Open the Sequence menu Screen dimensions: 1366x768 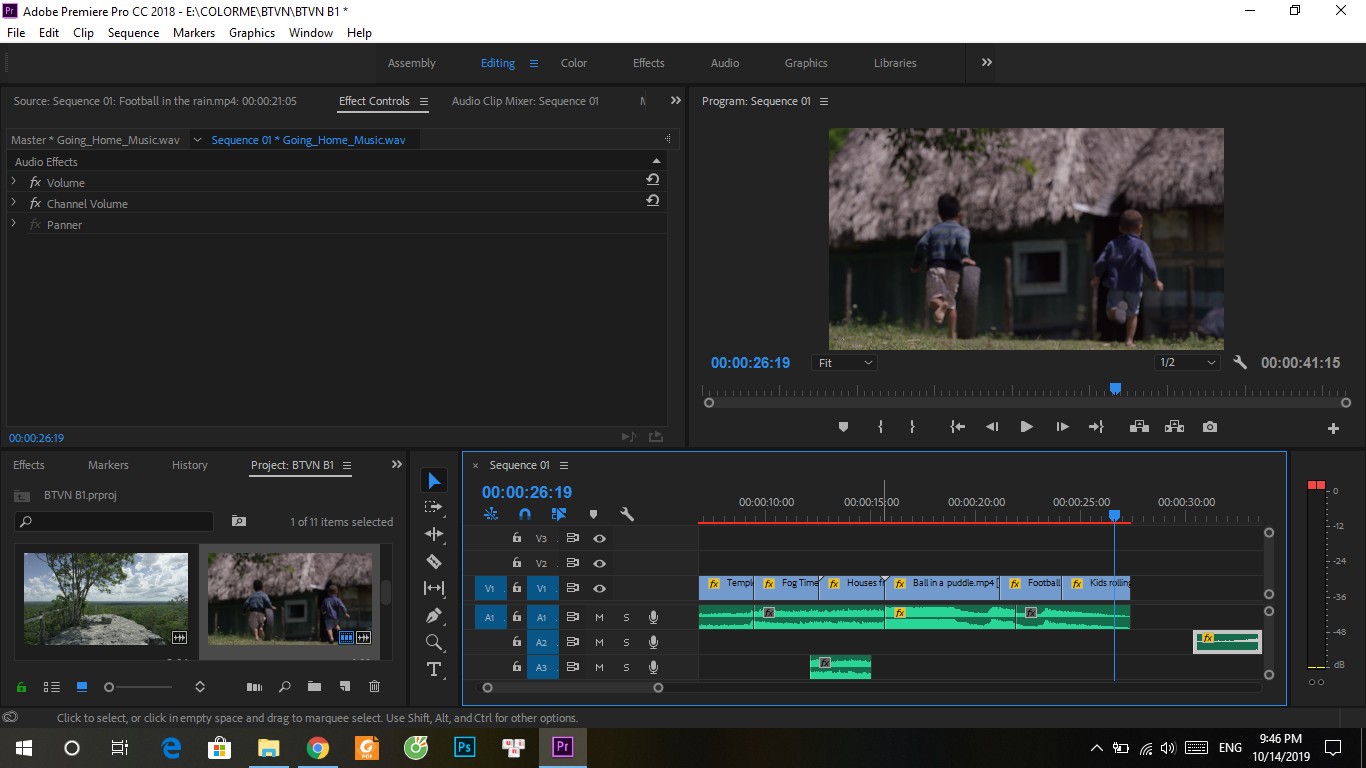(133, 32)
